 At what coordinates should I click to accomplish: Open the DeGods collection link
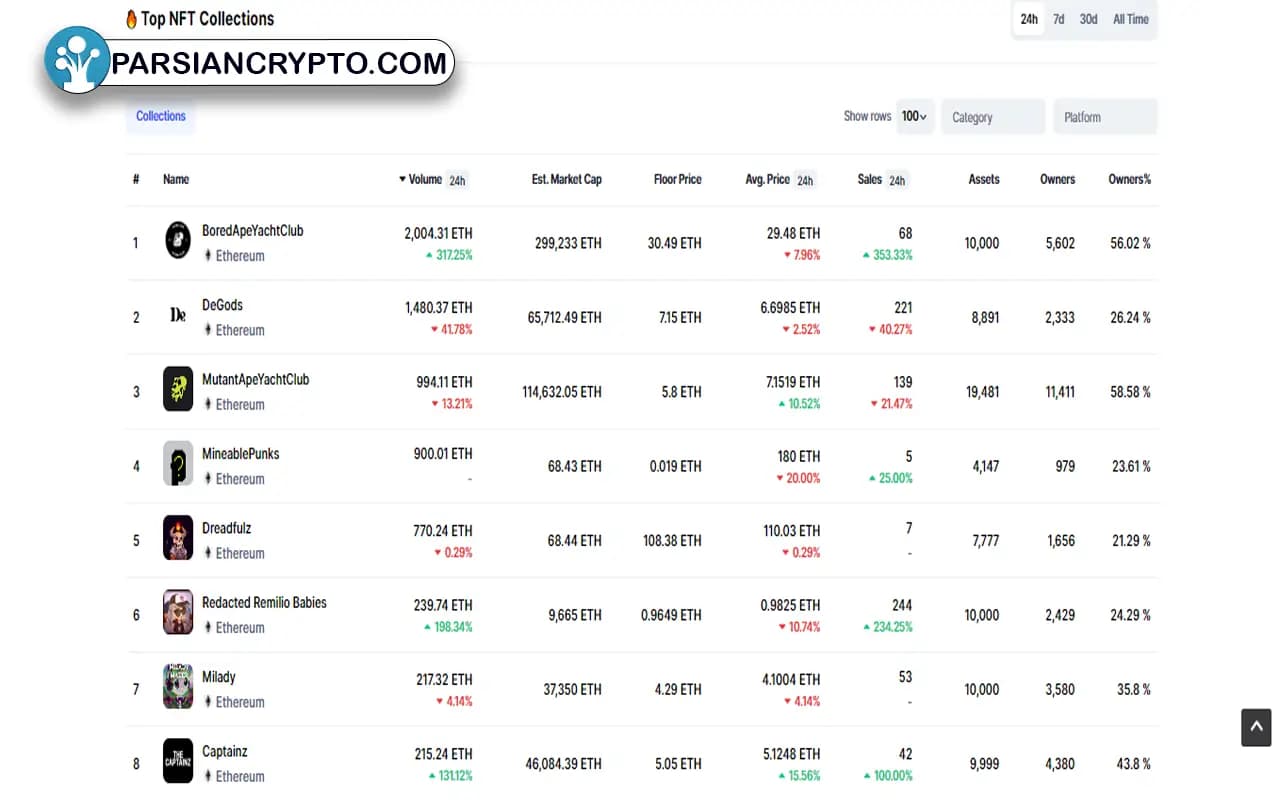point(222,305)
